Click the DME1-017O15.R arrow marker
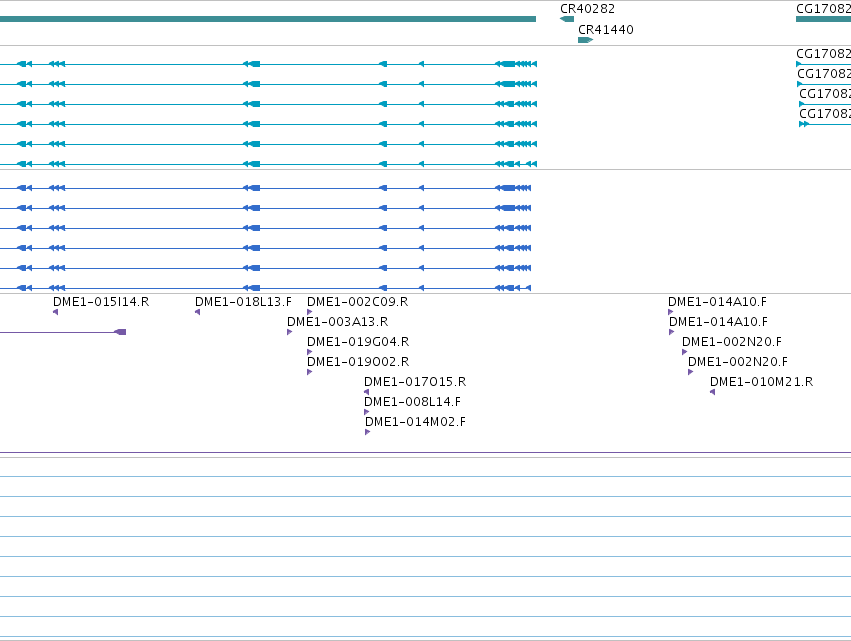This screenshot has width=851, height=641. pos(366,392)
